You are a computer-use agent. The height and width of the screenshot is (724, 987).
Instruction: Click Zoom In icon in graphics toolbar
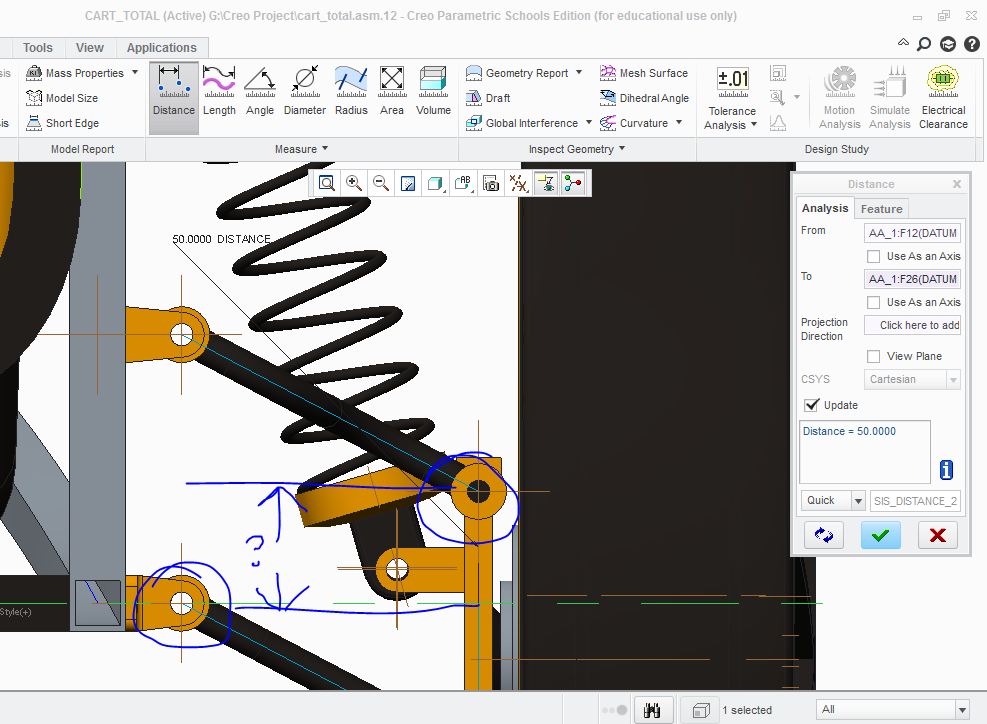pyautogui.click(x=354, y=183)
